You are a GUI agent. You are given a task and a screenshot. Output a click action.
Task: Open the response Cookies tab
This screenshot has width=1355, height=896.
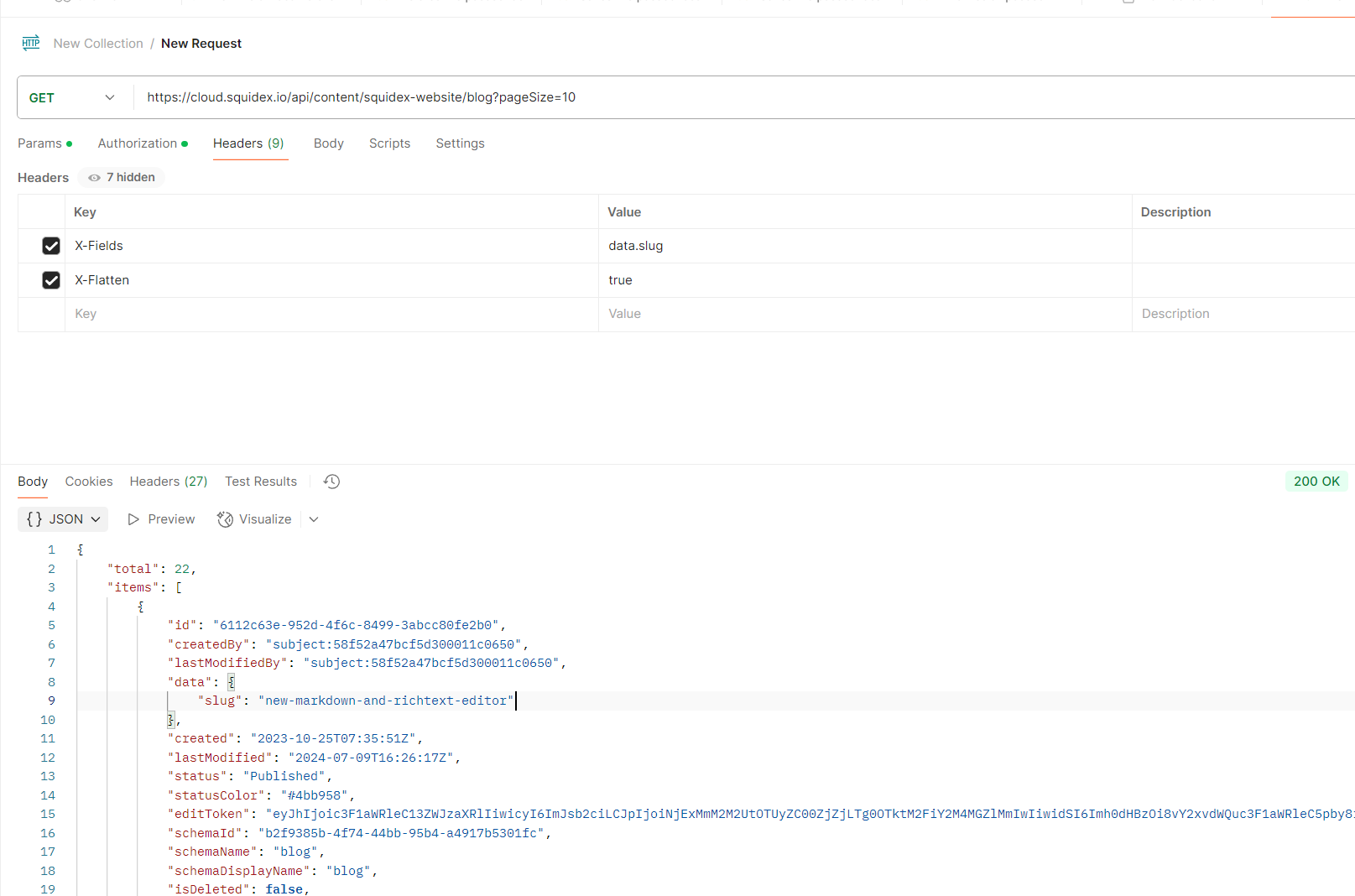click(89, 482)
